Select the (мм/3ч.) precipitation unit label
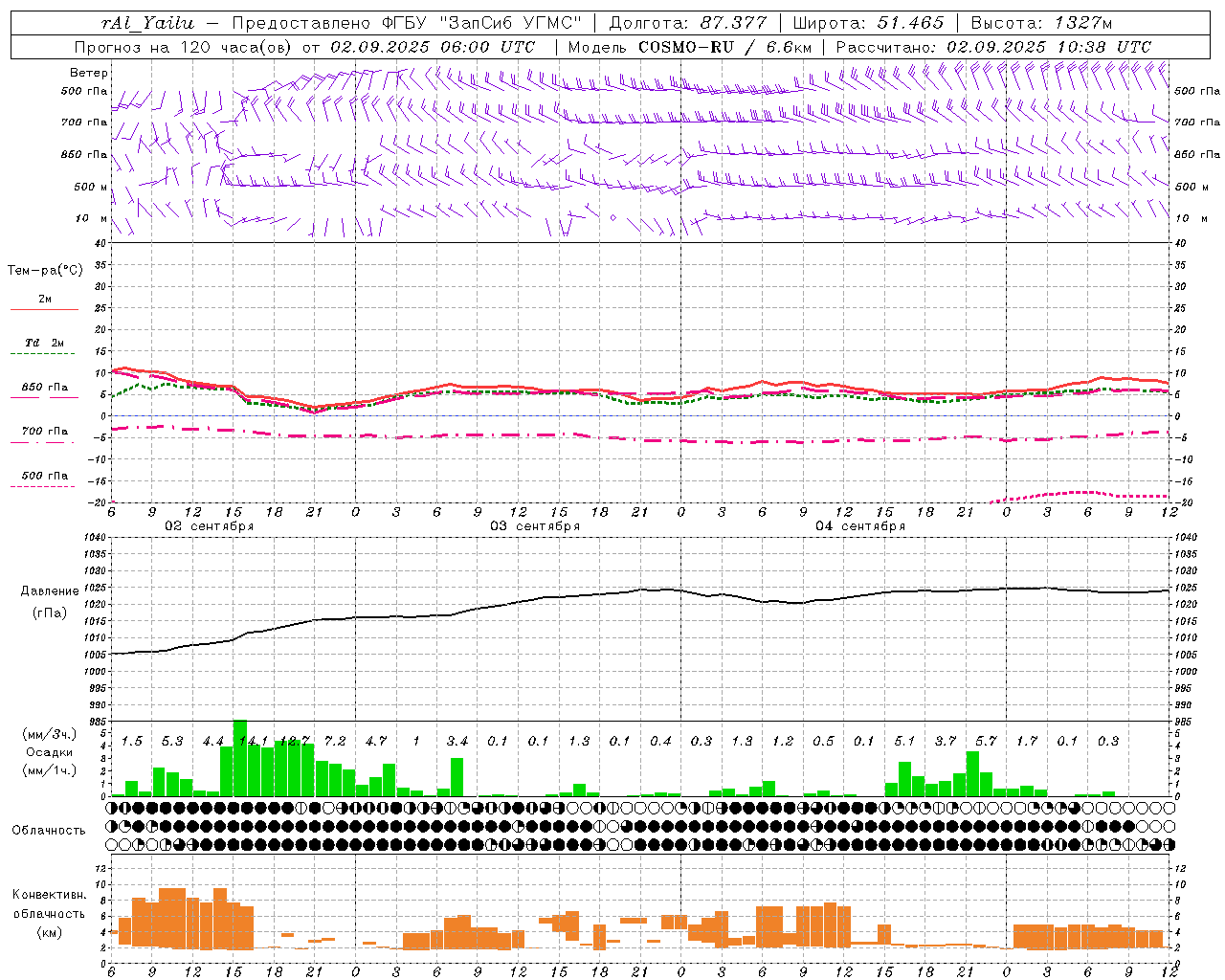This screenshot has height=980, width=1225. 49,734
